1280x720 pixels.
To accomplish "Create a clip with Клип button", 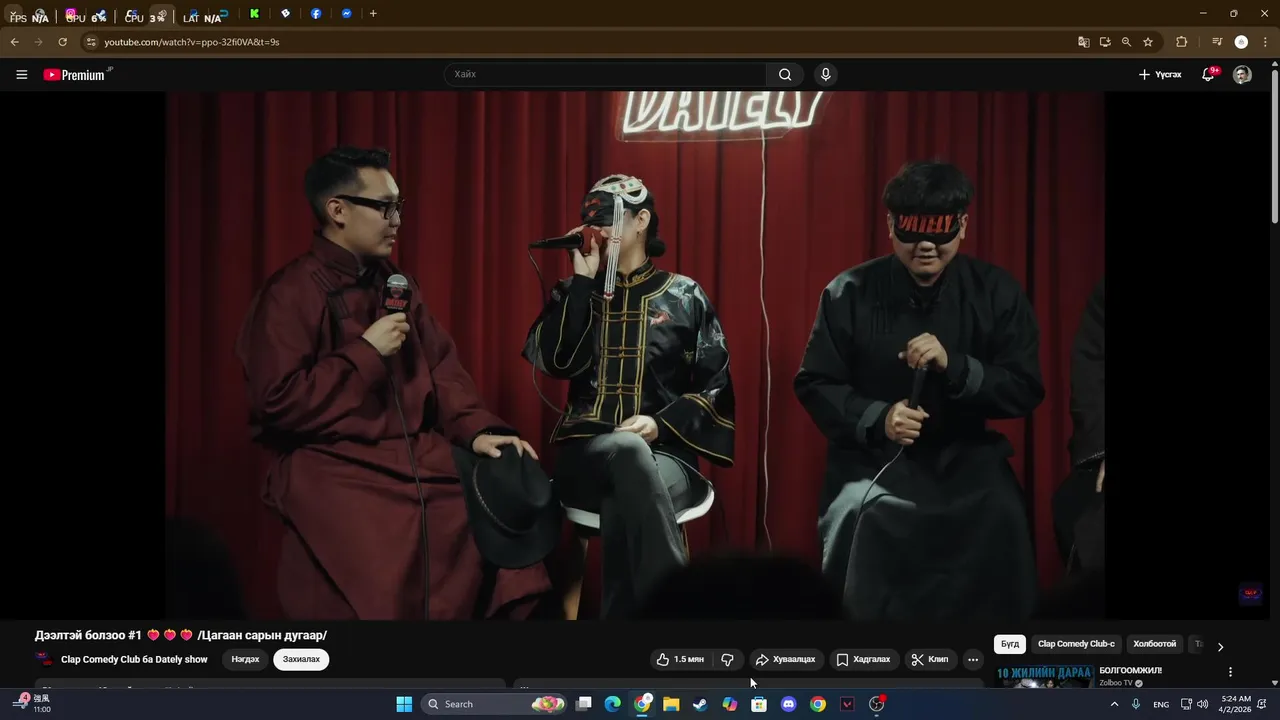I will 930,660.
